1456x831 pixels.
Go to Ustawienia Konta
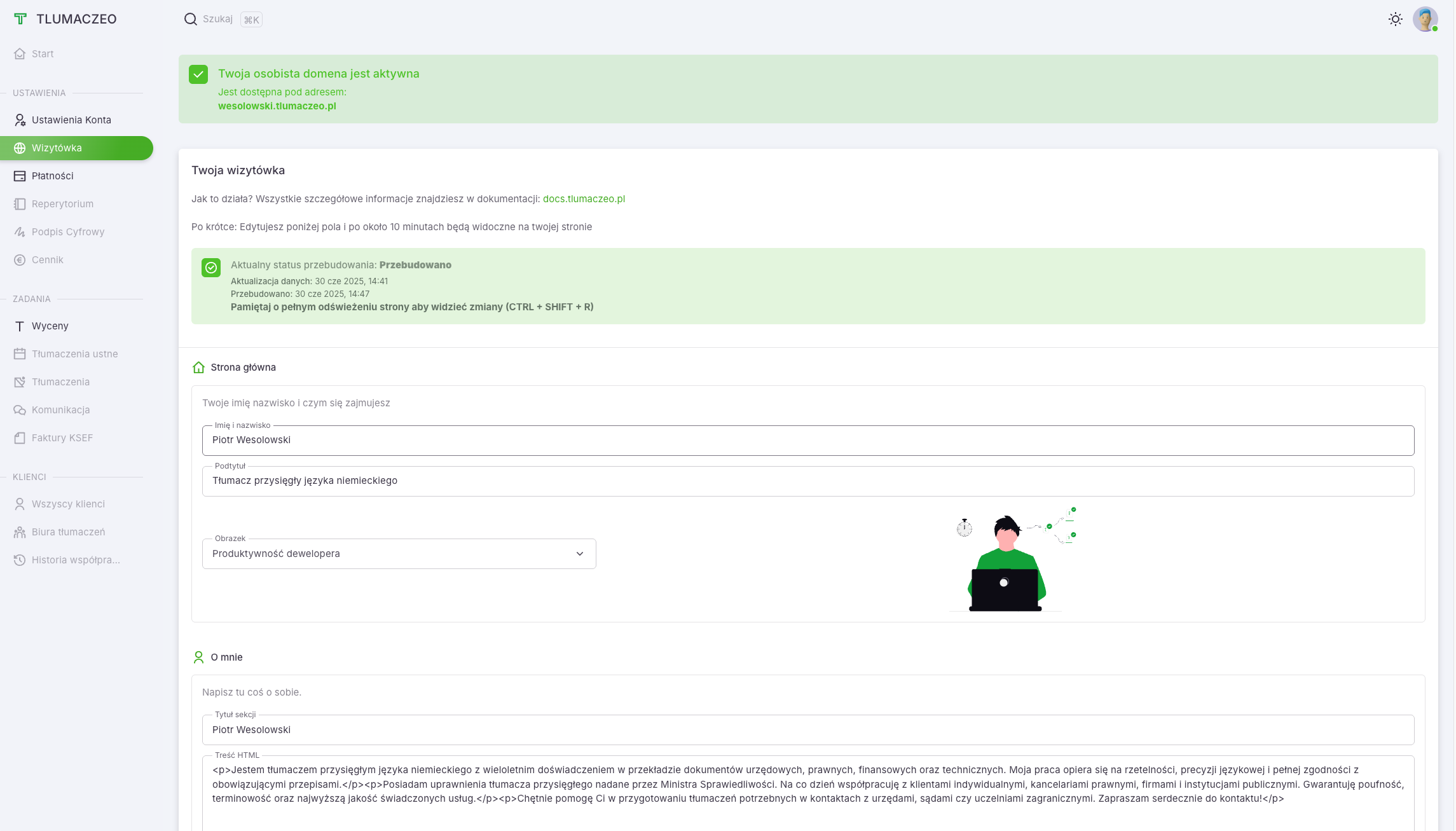pyautogui.click(x=71, y=120)
